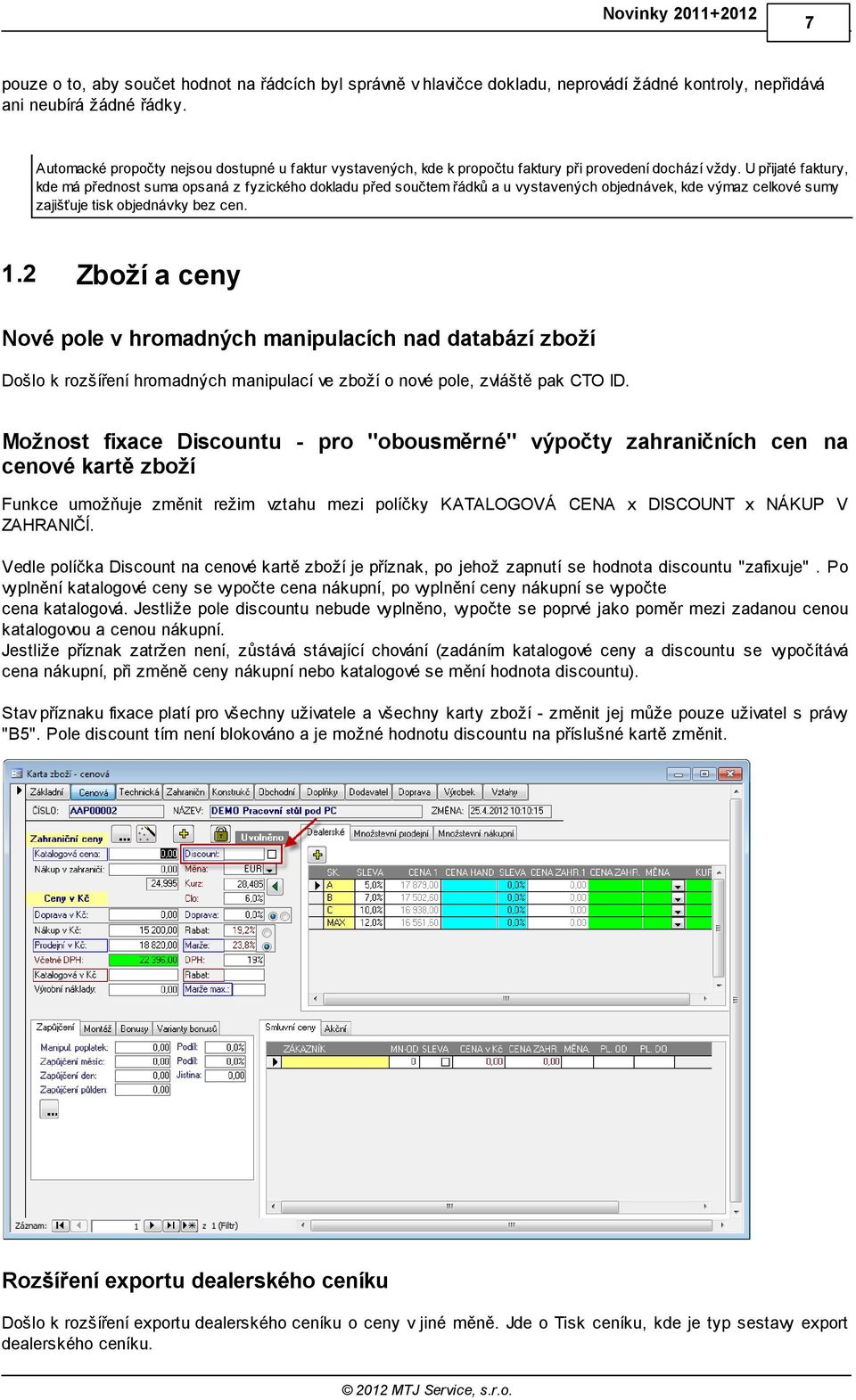Image resolution: width=856 pixels, height=1400 pixels.
Task: Click the padlock icon beside Uvolněno
Action: point(220,834)
